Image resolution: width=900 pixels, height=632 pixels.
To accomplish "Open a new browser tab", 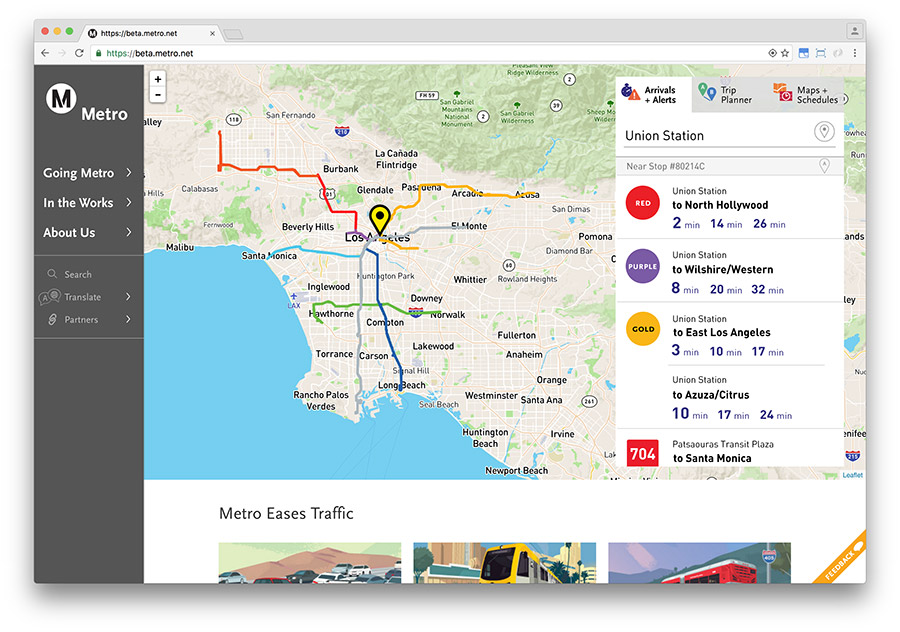I will [233, 34].
